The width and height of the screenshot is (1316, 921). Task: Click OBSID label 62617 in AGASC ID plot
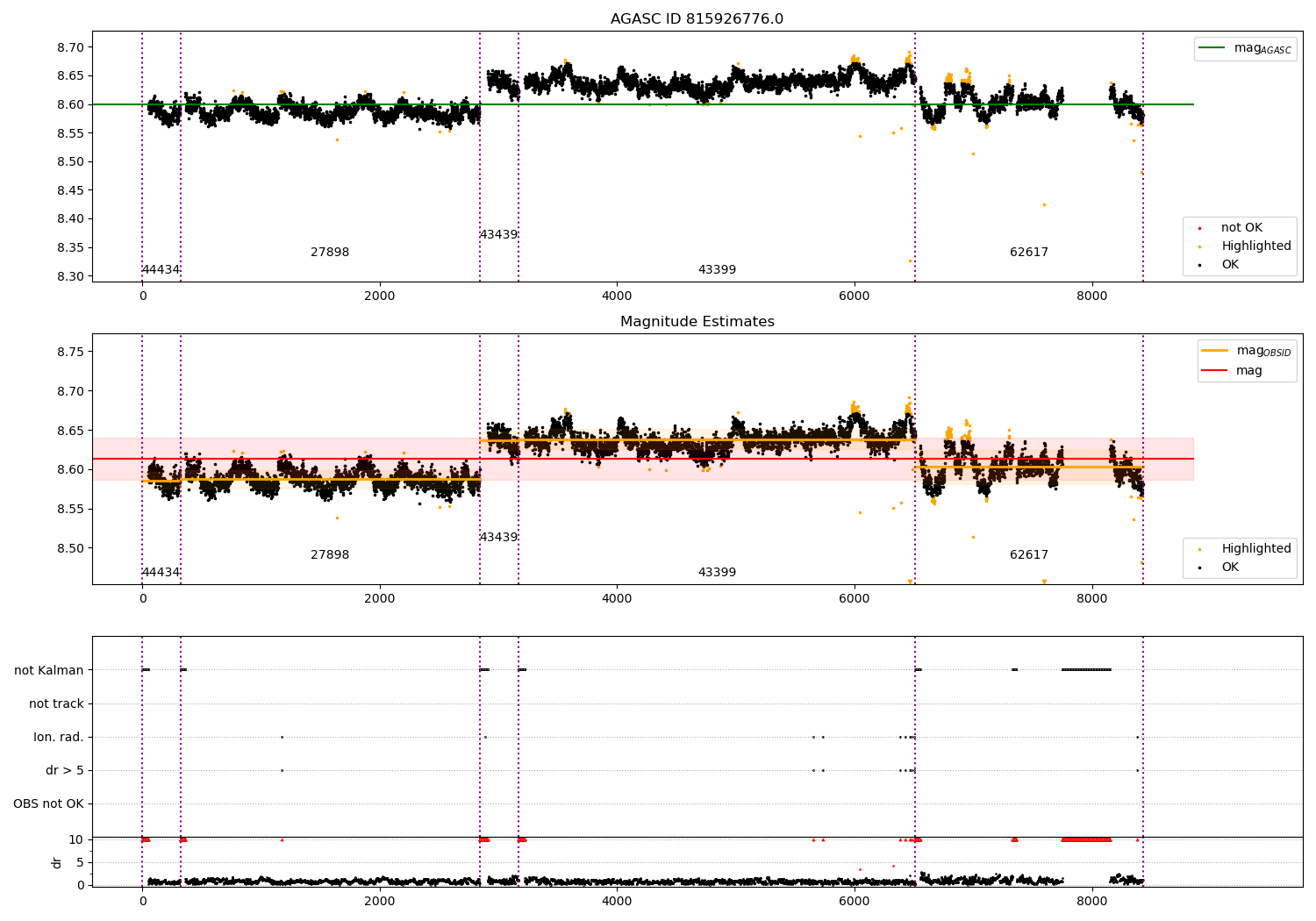coord(1029,253)
